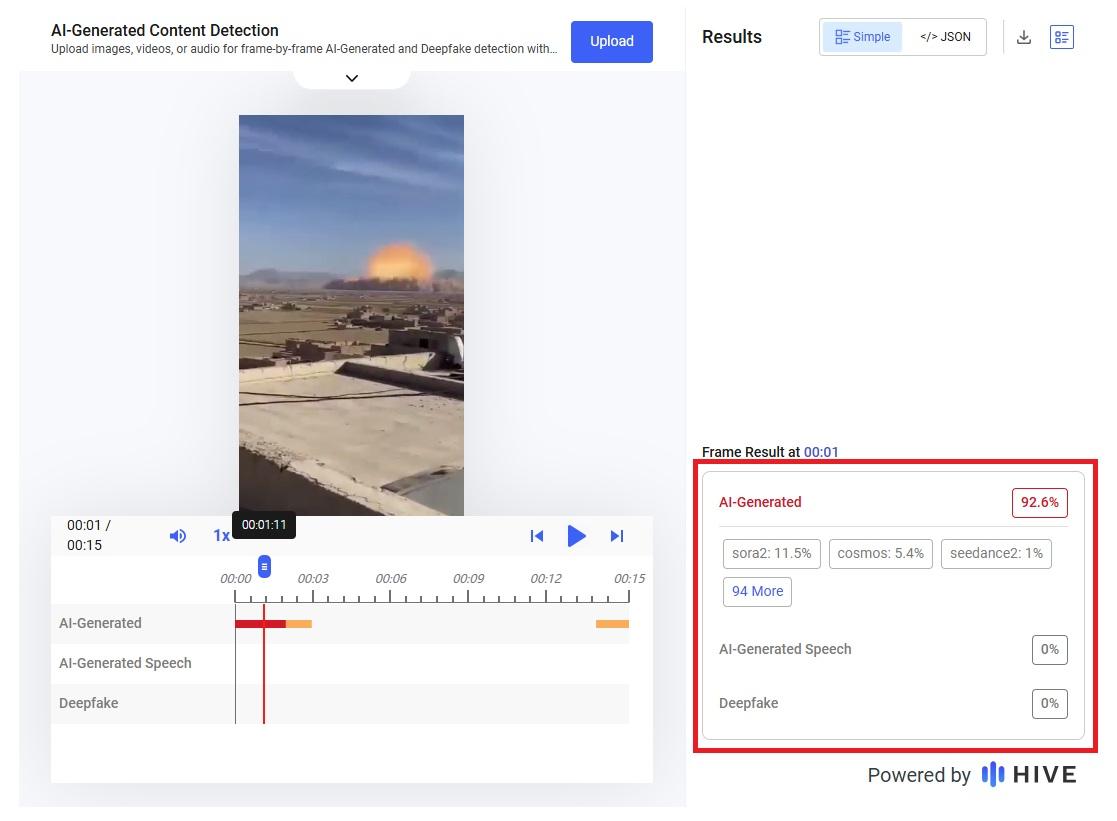Click the video preview frame
1117x821 pixels.
(x=351, y=315)
